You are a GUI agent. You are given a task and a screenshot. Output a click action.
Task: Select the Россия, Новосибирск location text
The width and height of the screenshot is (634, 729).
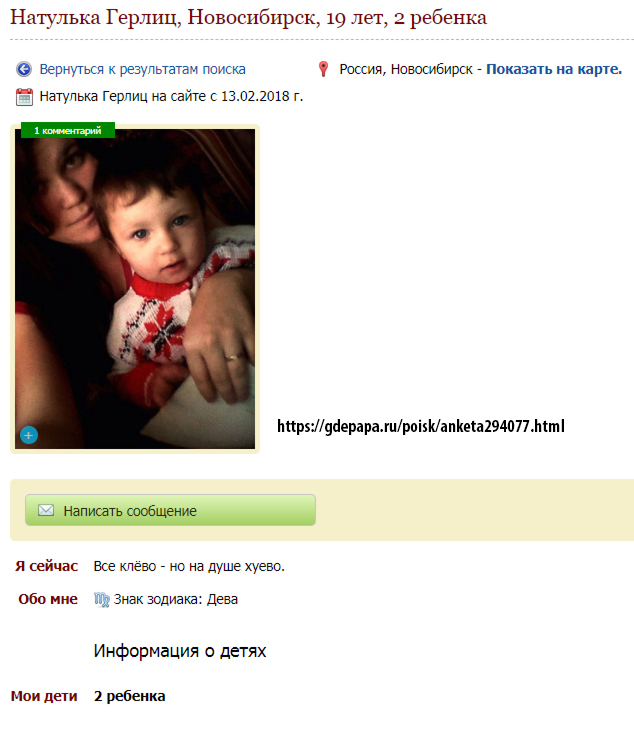406,69
